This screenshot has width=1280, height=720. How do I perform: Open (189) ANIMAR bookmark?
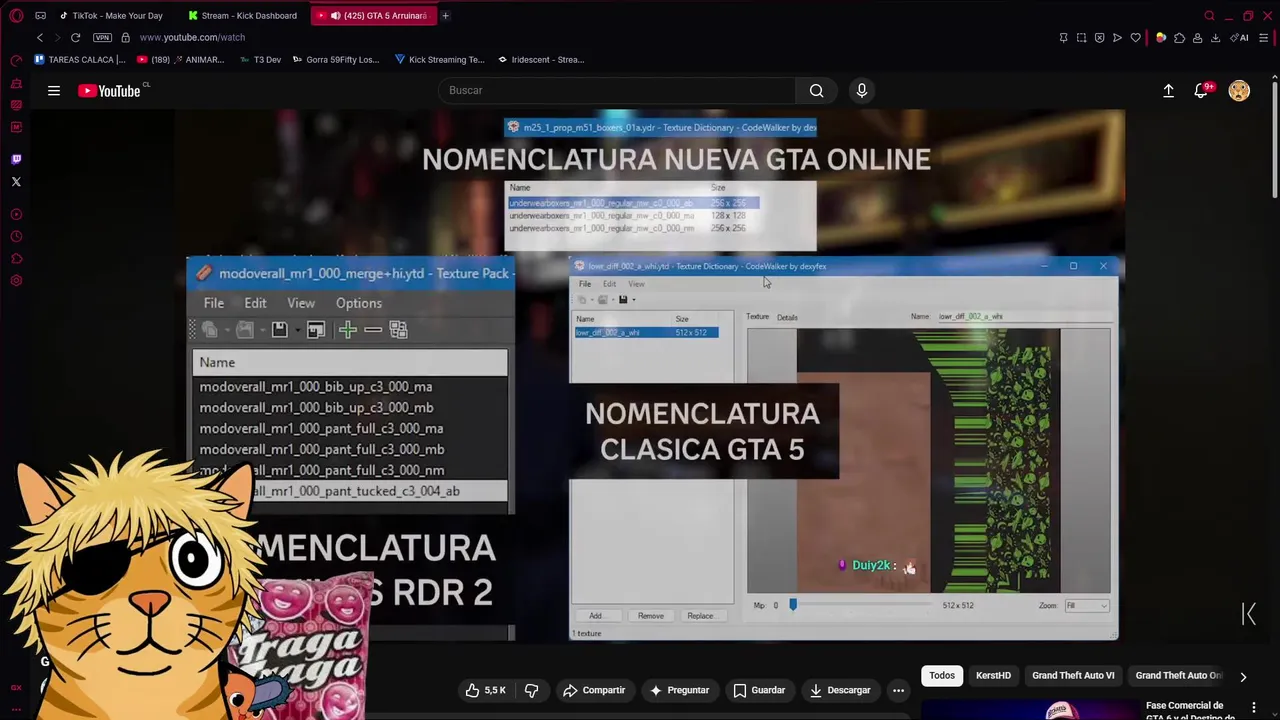pos(181,60)
